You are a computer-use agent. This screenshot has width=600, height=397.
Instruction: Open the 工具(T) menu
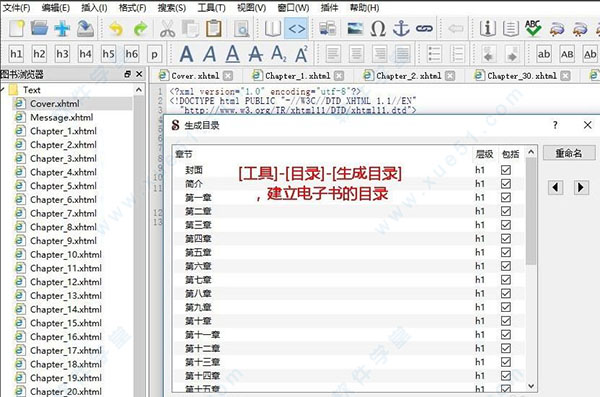tap(211, 8)
